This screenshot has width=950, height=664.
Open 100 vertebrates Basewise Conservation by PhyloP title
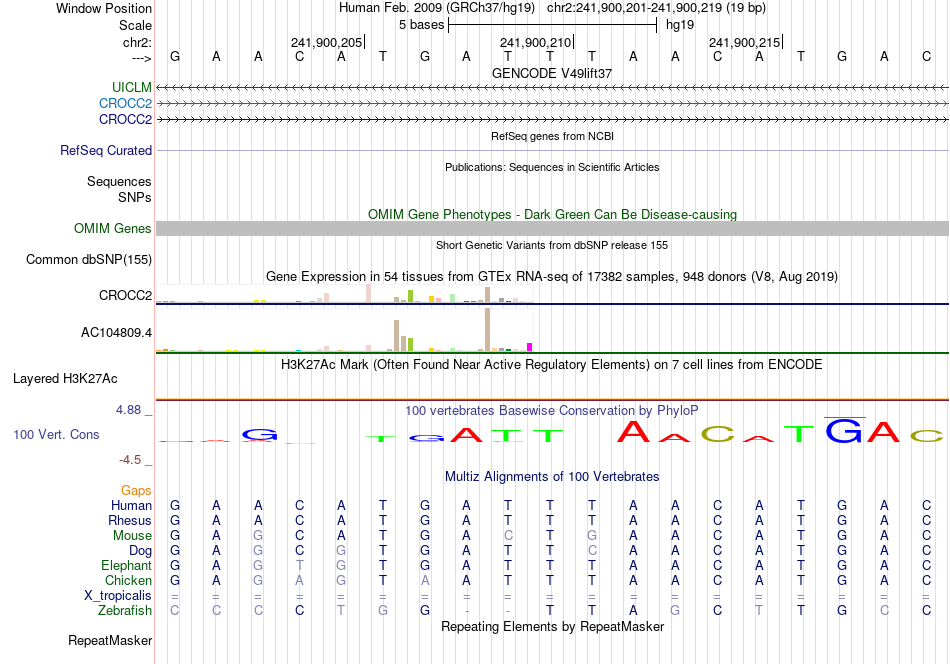click(x=552, y=411)
